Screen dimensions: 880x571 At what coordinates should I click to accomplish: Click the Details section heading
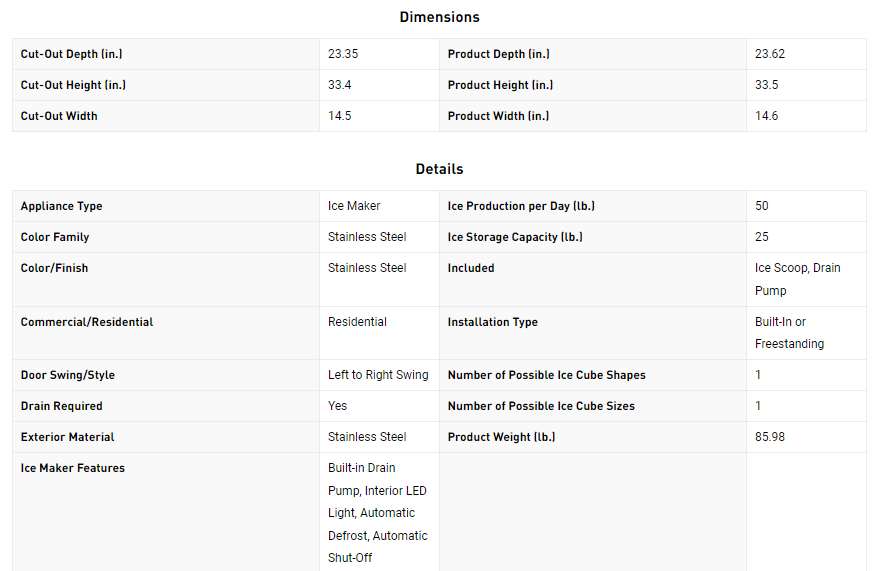tap(439, 169)
